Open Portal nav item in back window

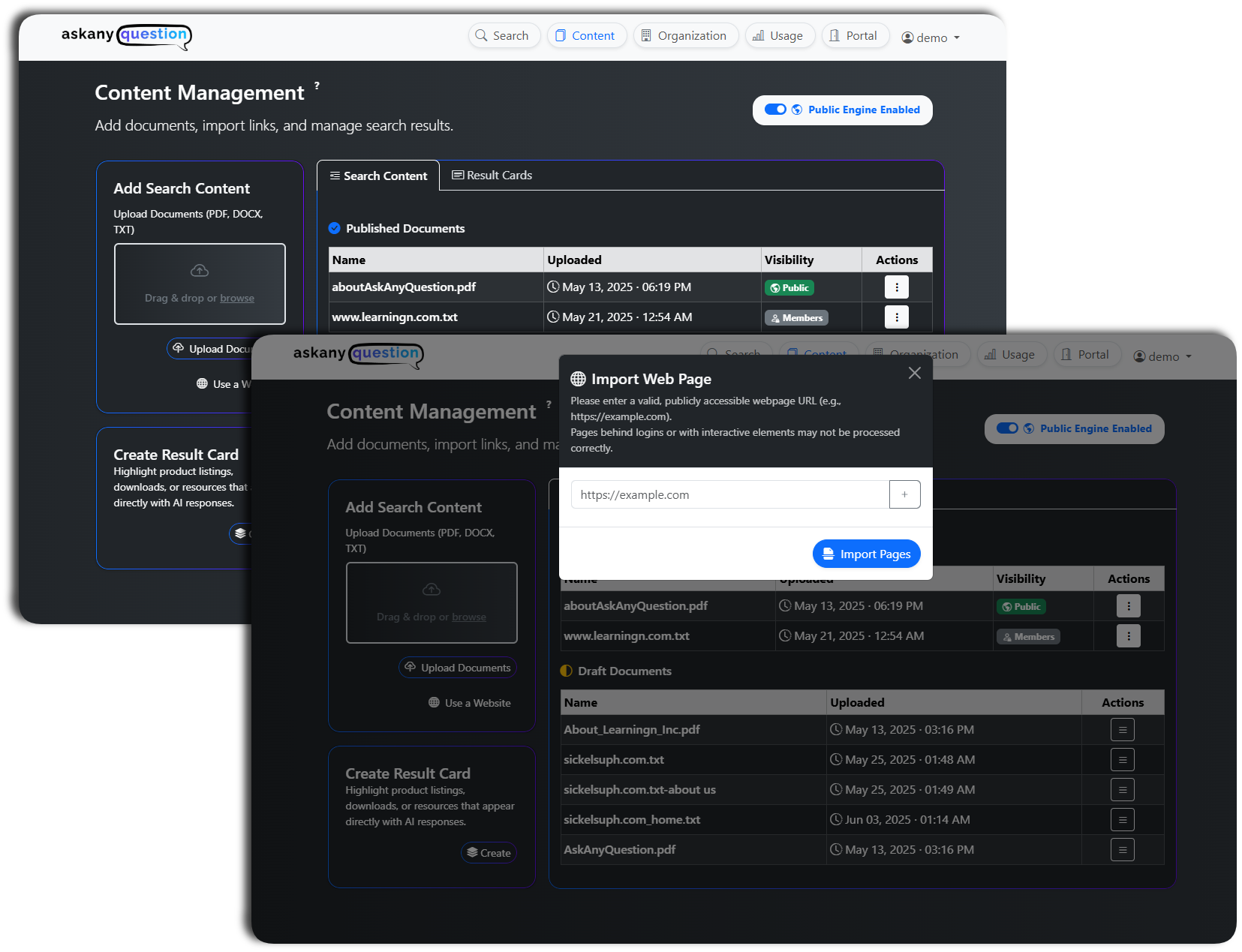[x=856, y=35]
